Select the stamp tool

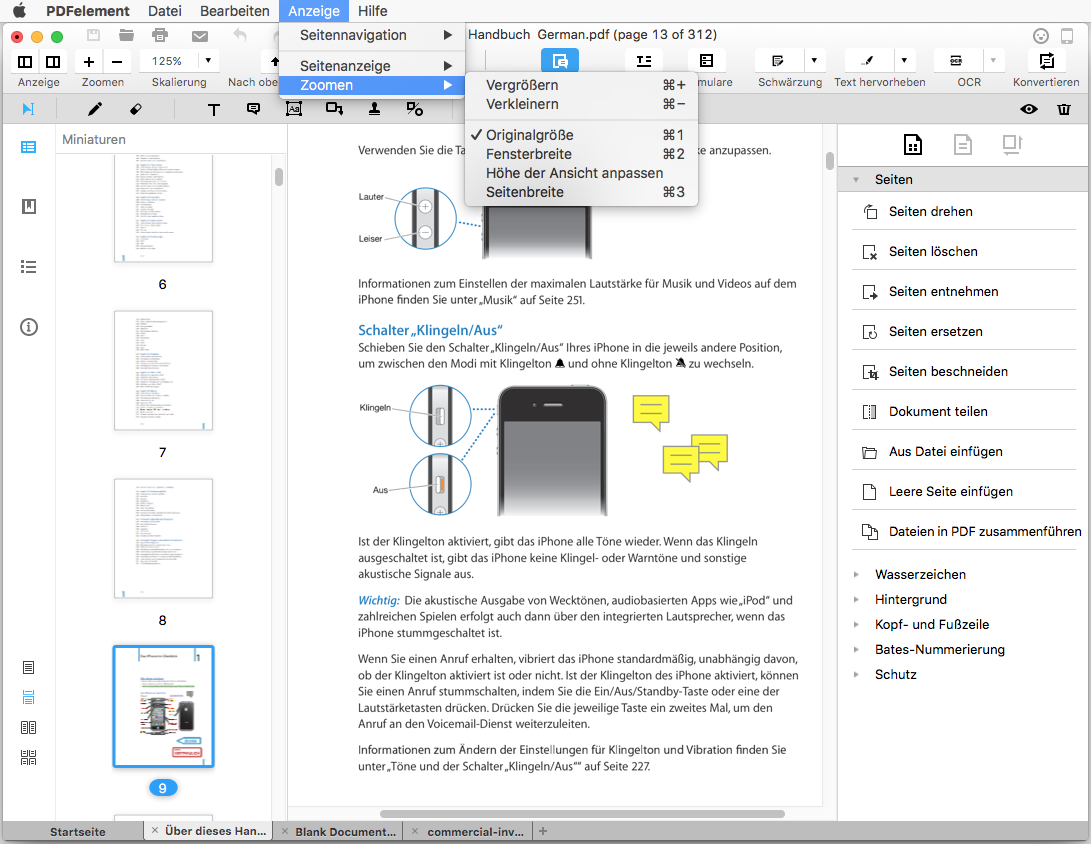point(374,109)
